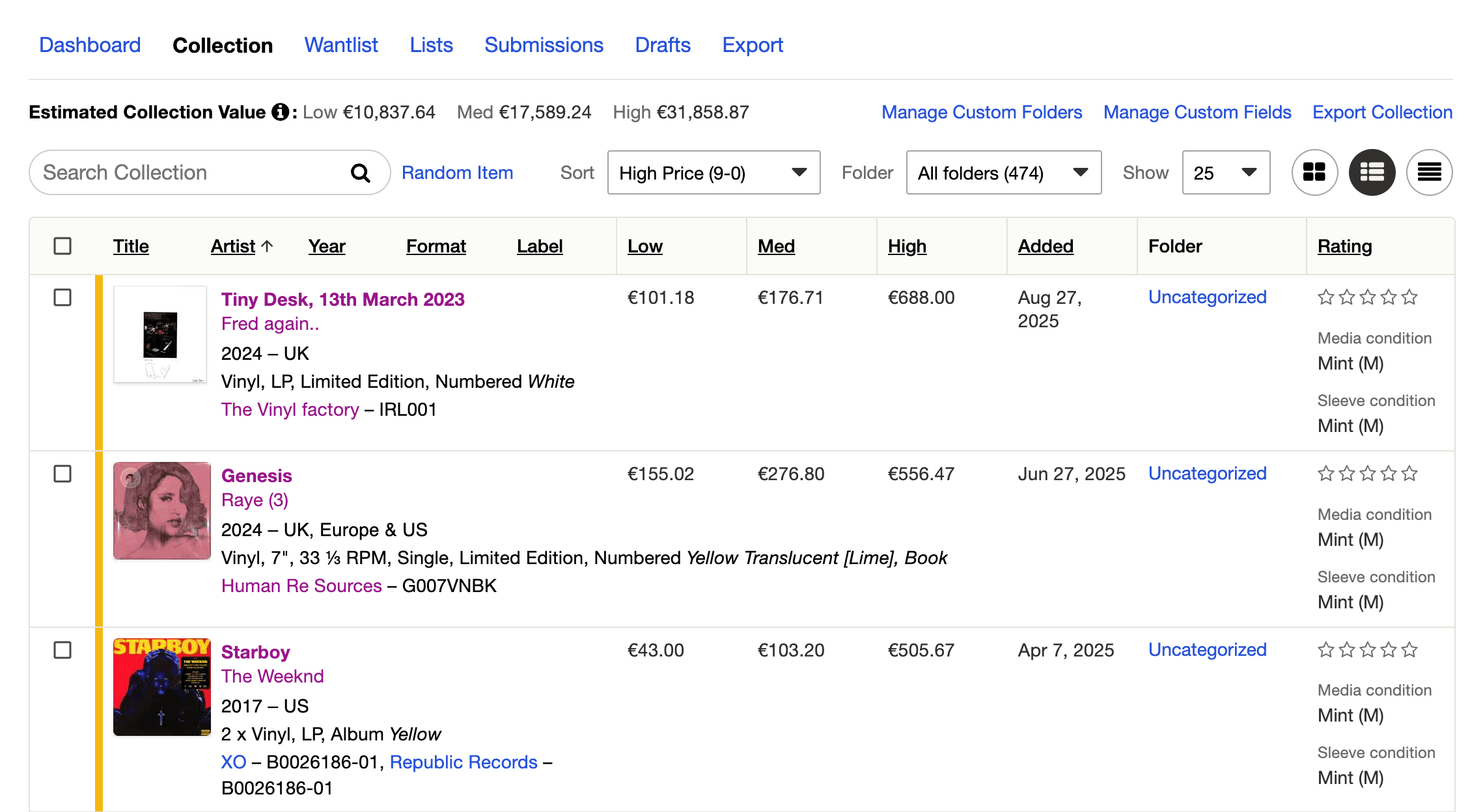Tick the select-all checkbox in the table header
This screenshot has width=1483, height=812.
(x=62, y=246)
